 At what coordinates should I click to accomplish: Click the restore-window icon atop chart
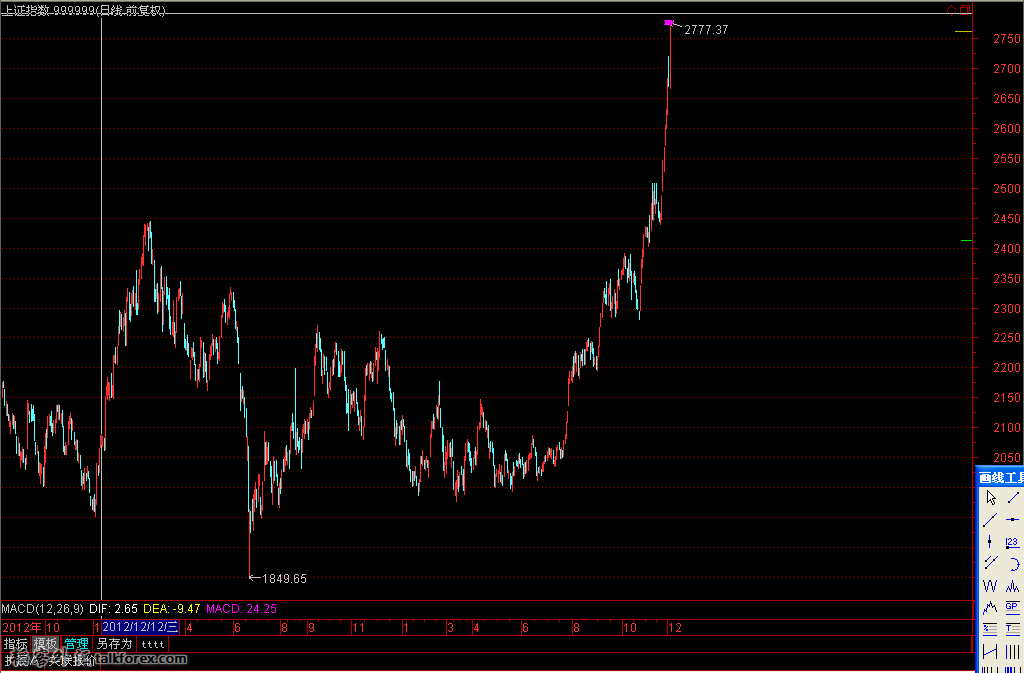coord(965,9)
